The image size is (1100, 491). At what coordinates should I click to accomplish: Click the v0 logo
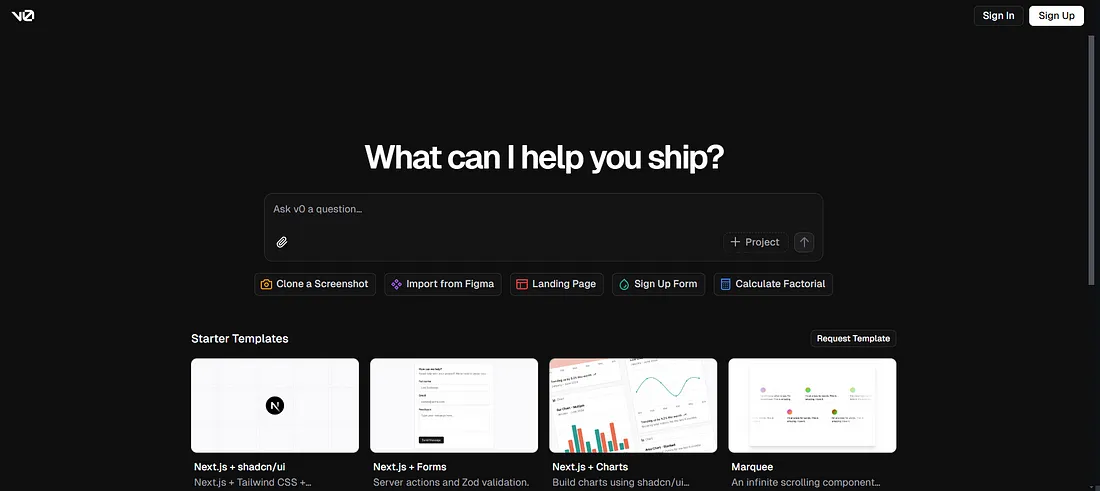[x=22, y=15]
